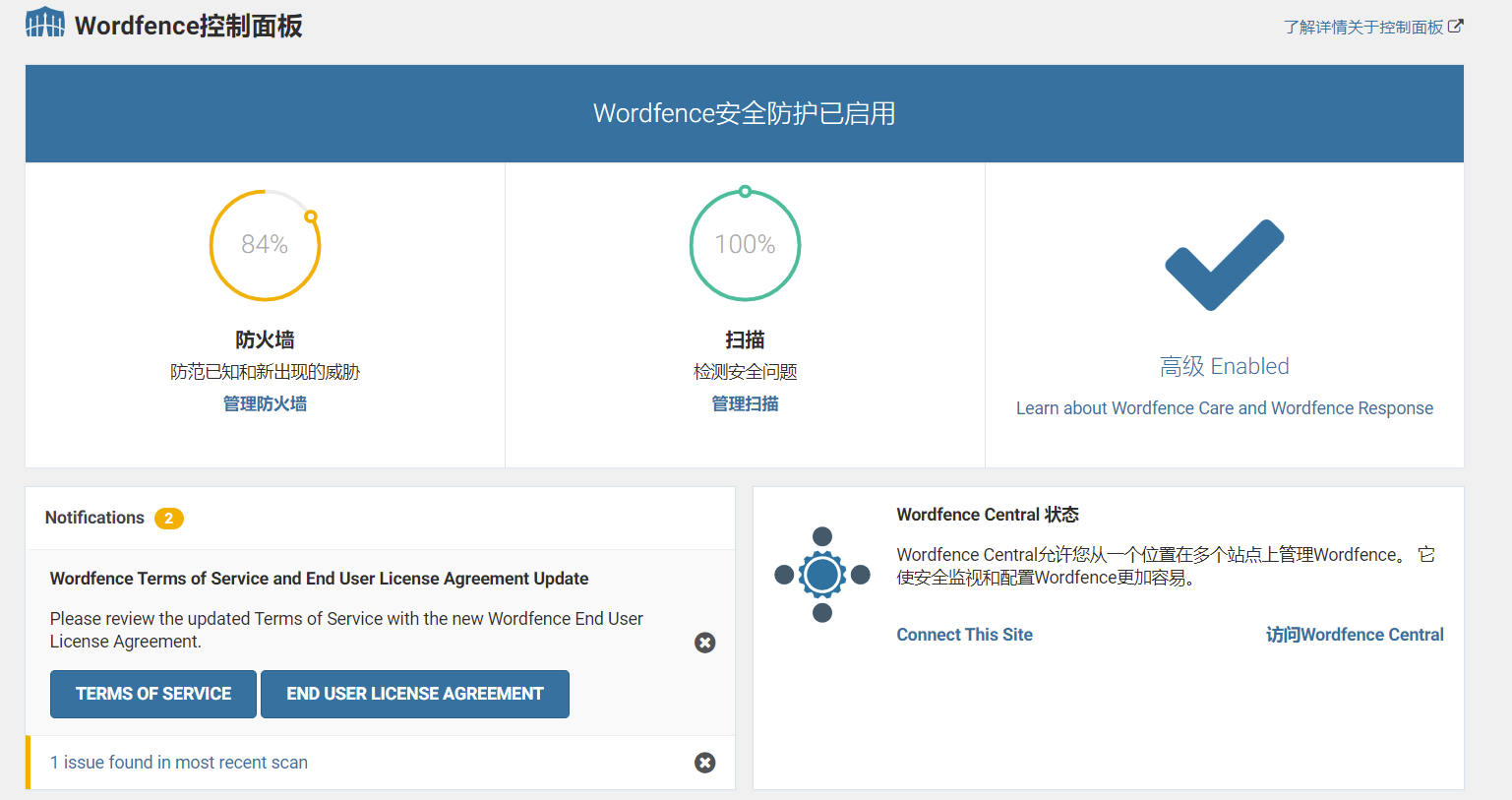Click the Terms of Service update notification title
The height and width of the screenshot is (800, 1512).
click(320, 579)
